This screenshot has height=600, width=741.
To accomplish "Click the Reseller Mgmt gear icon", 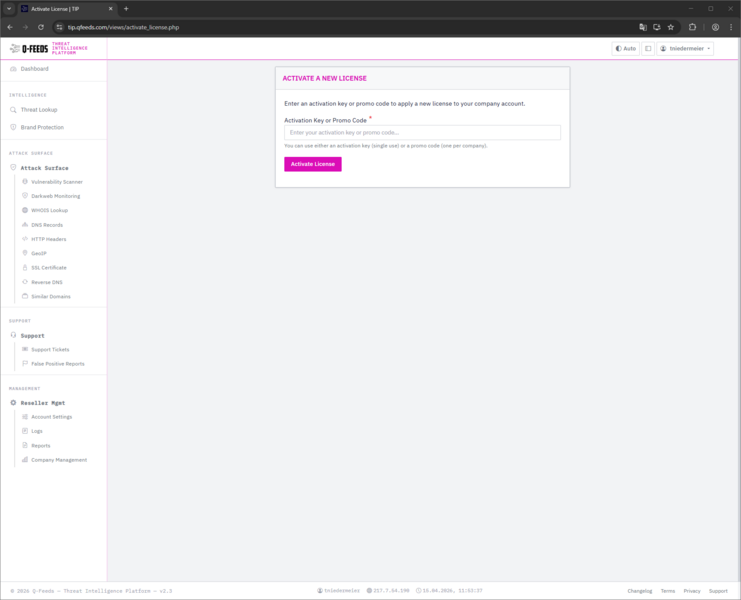I will click(x=13, y=403).
